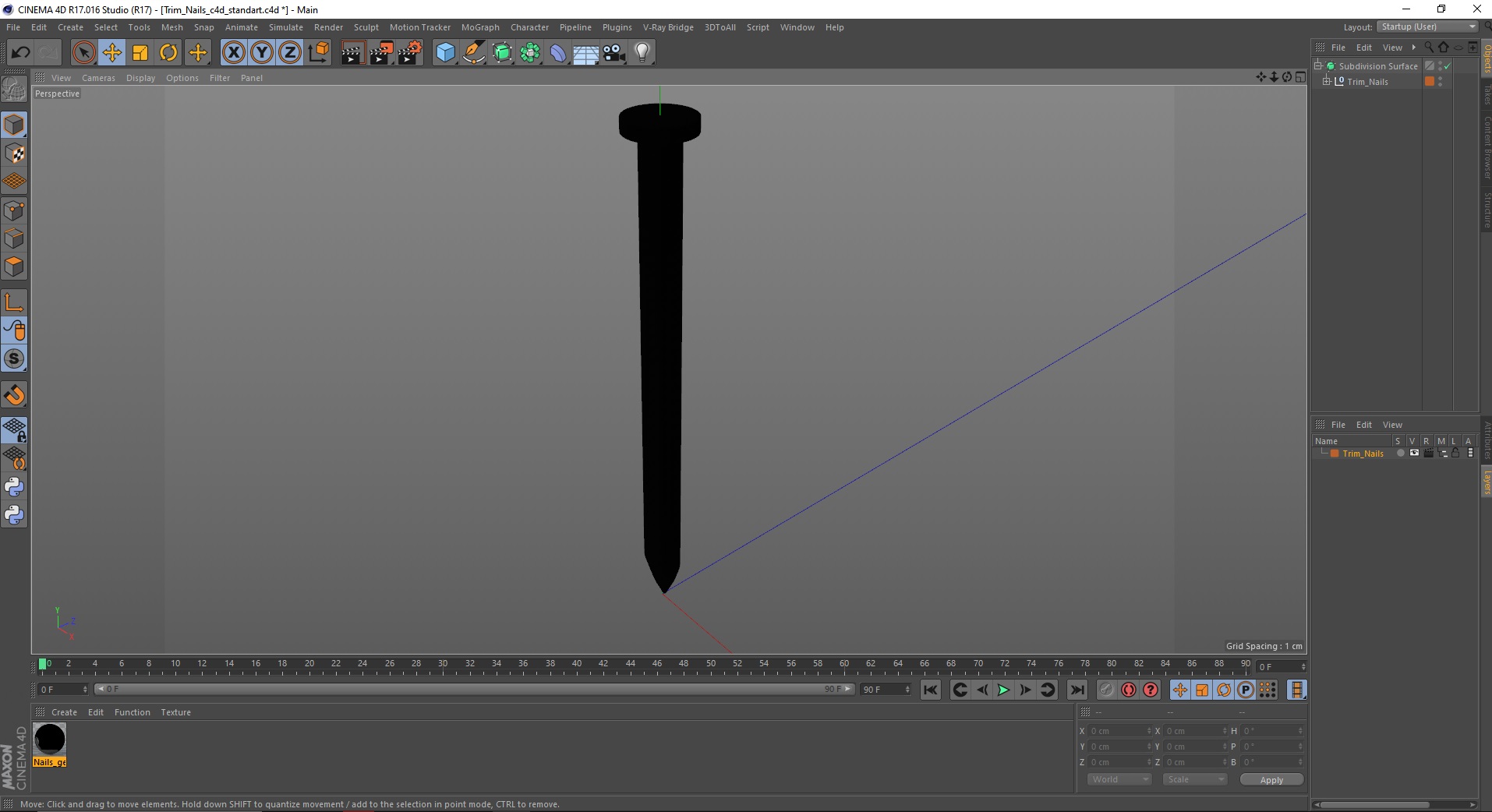This screenshot has height=812, width=1492.
Task: Toggle the coordinate system icon
Action: [x=318, y=52]
